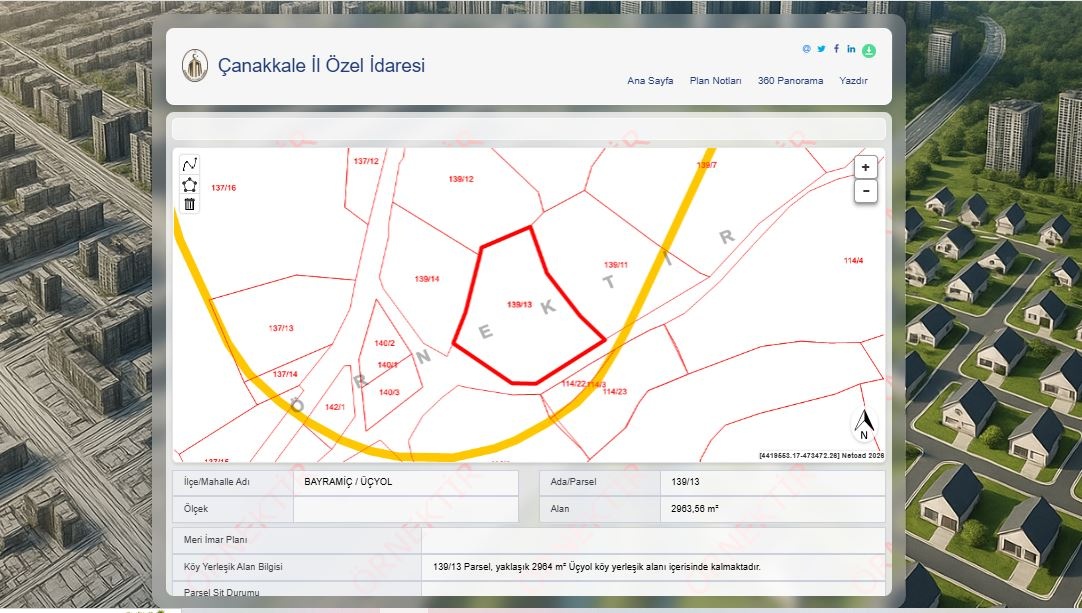This screenshot has width=1082, height=613.
Task: Click the Meri İmar Planı row label
Action: (x=215, y=540)
